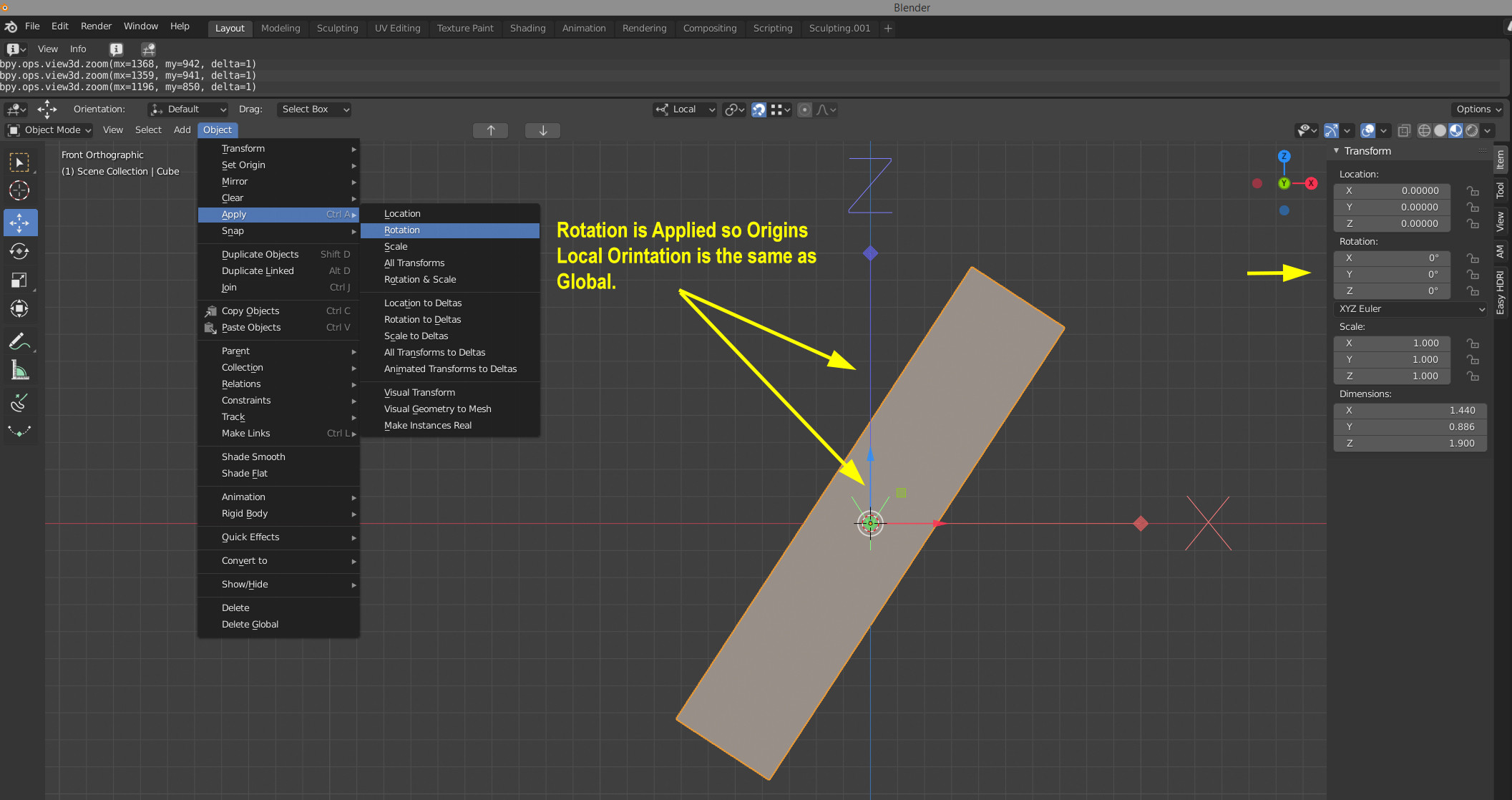Open pivot point selector
This screenshot has height=800, width=1512.
tap(734, 109)
